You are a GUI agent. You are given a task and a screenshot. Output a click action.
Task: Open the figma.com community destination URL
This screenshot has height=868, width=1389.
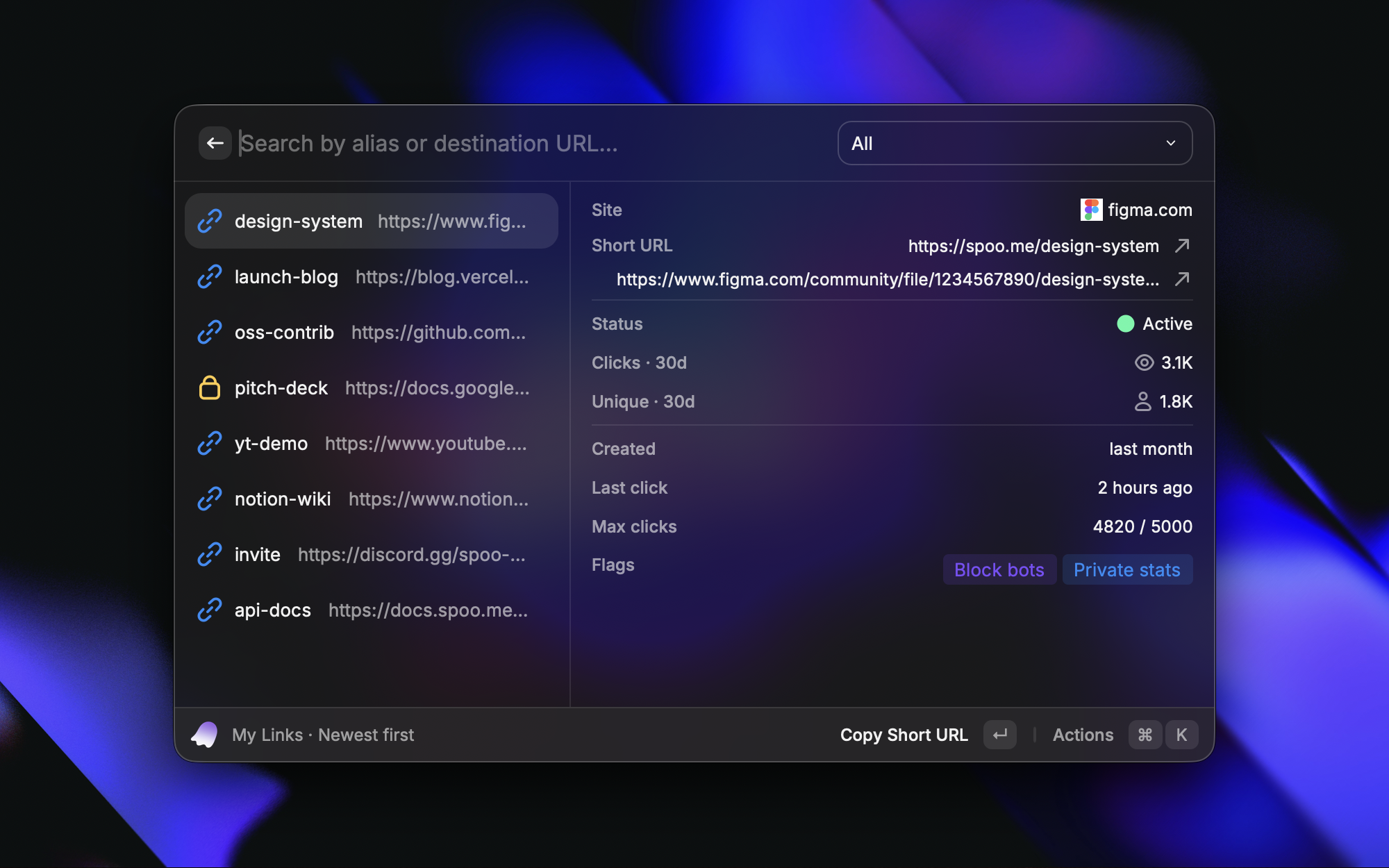[888, 279]
